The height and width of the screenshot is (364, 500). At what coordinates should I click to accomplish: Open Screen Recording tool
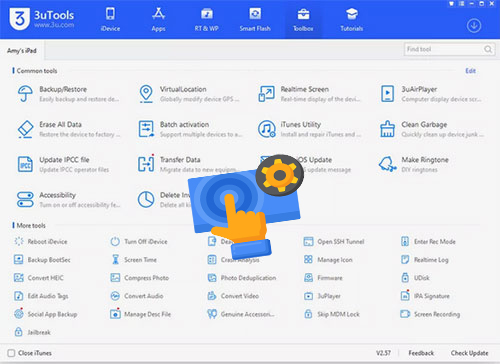click(430, 314)
